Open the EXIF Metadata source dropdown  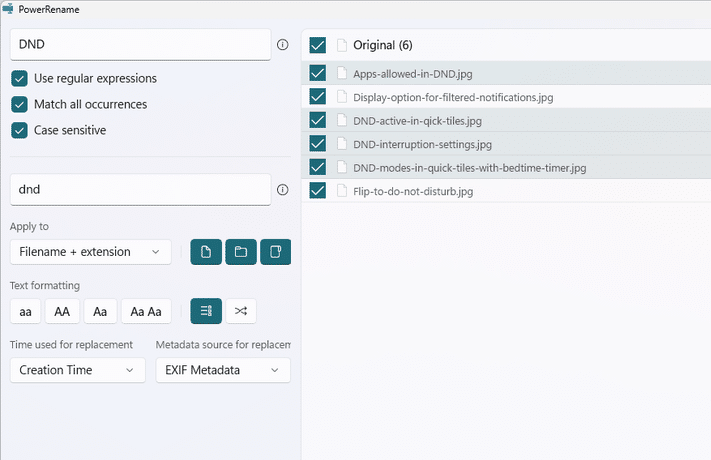click(223, 370)
